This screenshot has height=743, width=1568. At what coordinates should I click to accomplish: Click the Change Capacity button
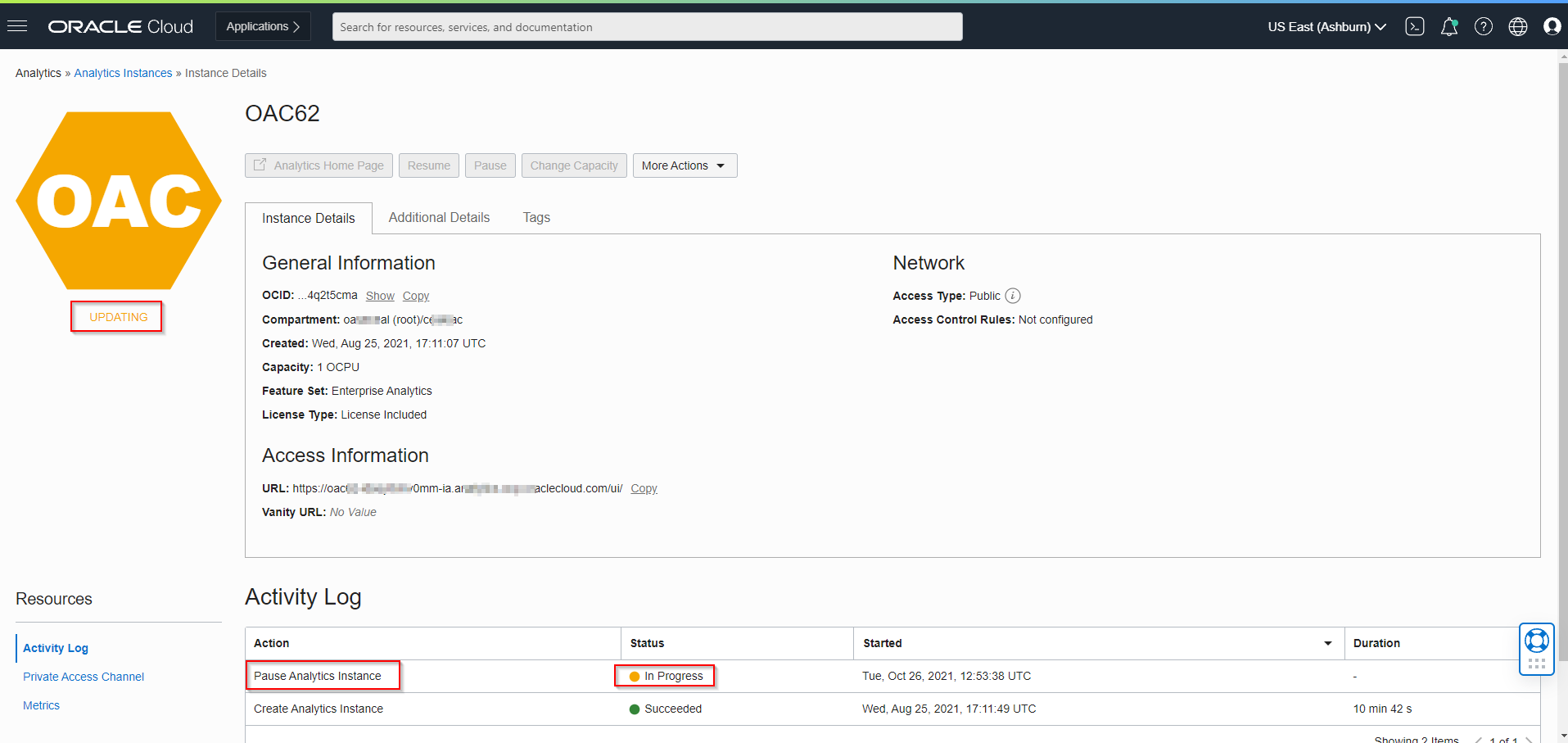tap(574, 165)
